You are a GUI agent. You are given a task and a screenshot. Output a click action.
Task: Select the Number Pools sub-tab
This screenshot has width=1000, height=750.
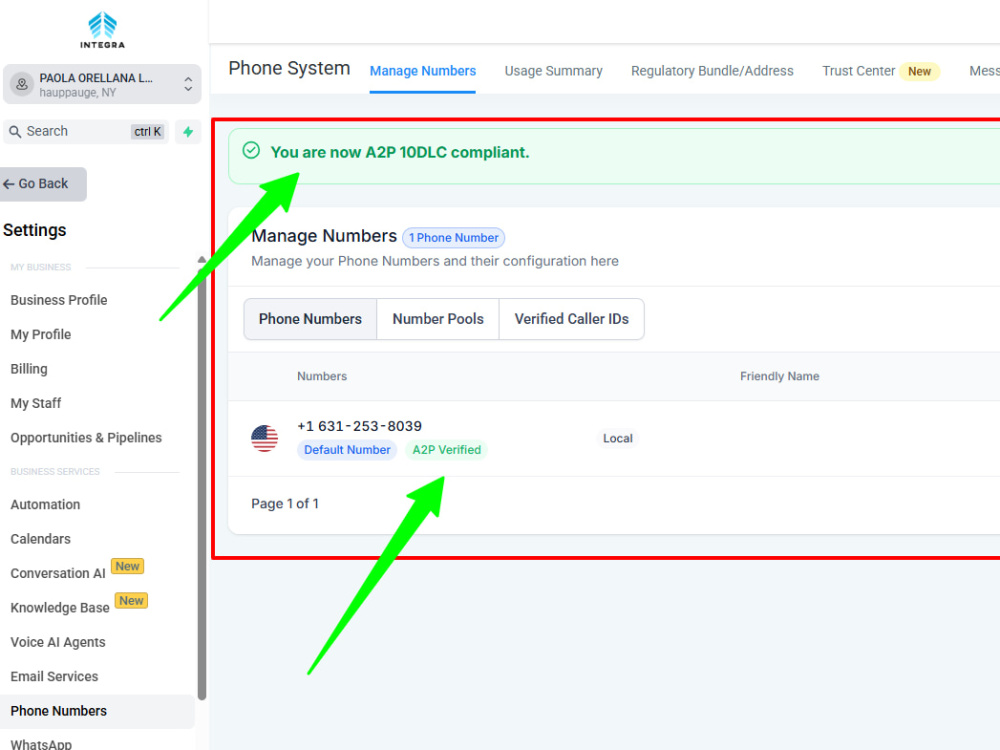click(438, 319)
